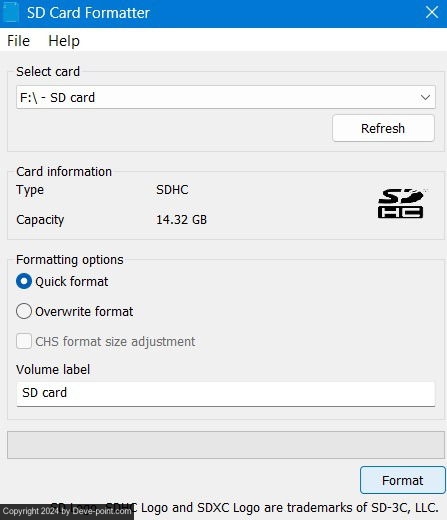Focus the Volume label text field

pyautogui.click(x=226, y=394)
